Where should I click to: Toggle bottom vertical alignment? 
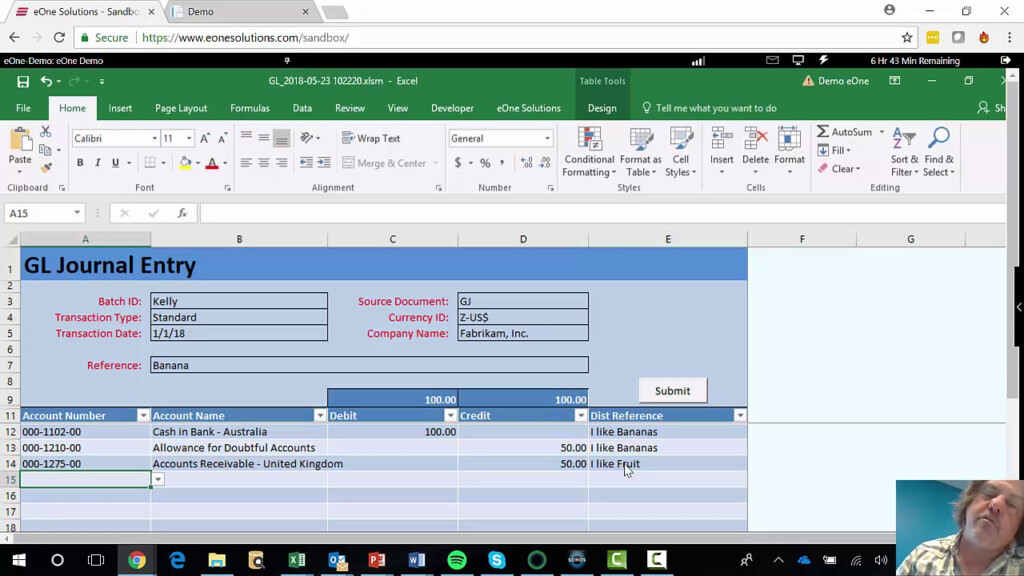point(281,138)
